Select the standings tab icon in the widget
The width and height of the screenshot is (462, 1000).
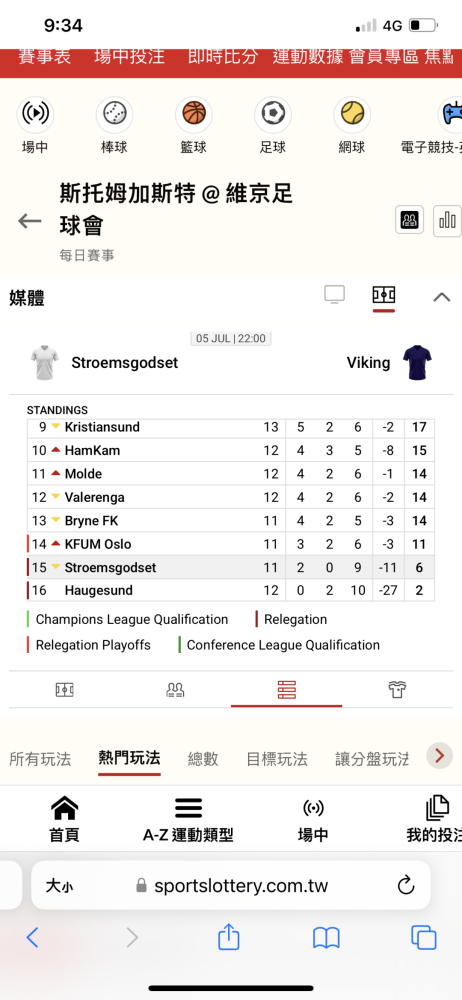pos(287,689)
